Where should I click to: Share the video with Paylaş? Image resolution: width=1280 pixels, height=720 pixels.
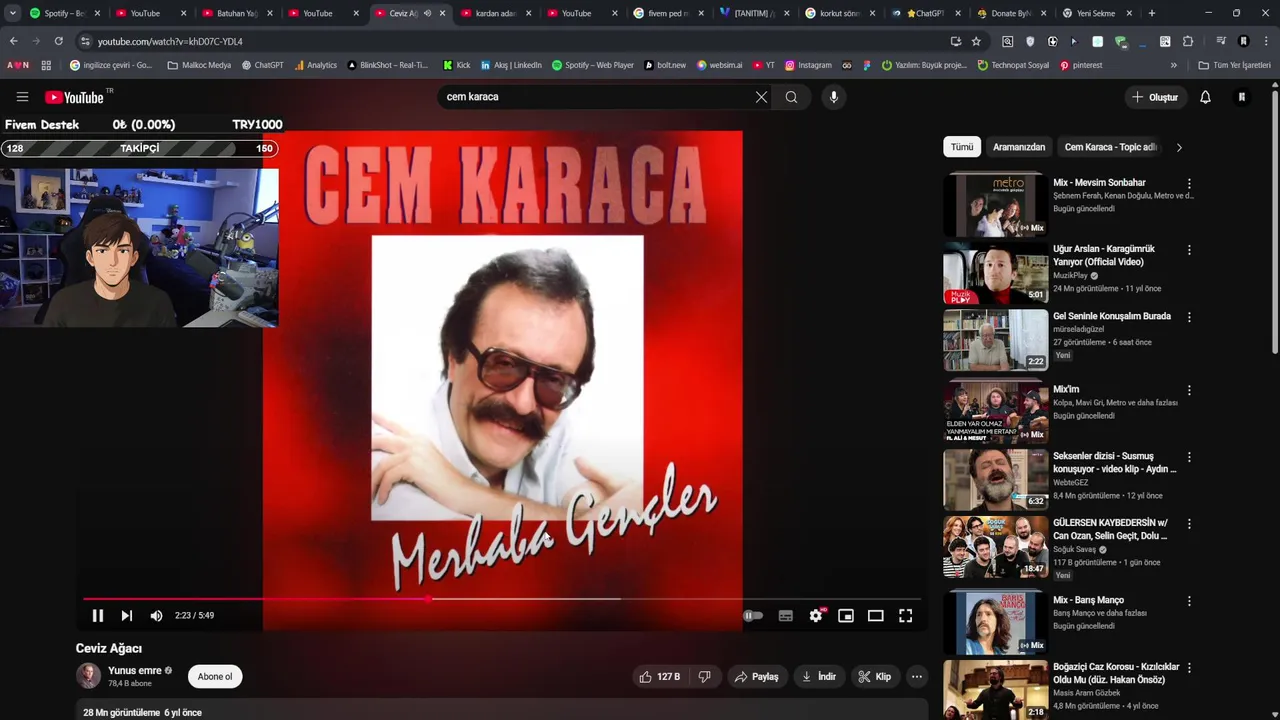(x=756, y=677)
